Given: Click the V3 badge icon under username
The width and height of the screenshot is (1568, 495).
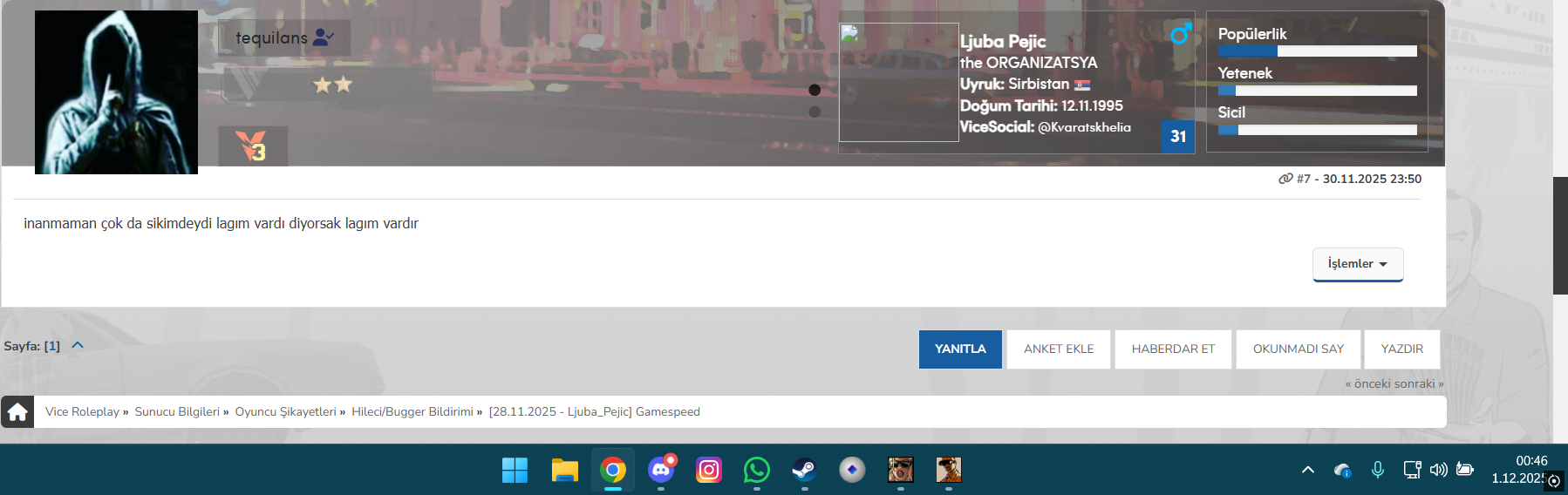Looking at the screenshot, I should coord(252,146).
